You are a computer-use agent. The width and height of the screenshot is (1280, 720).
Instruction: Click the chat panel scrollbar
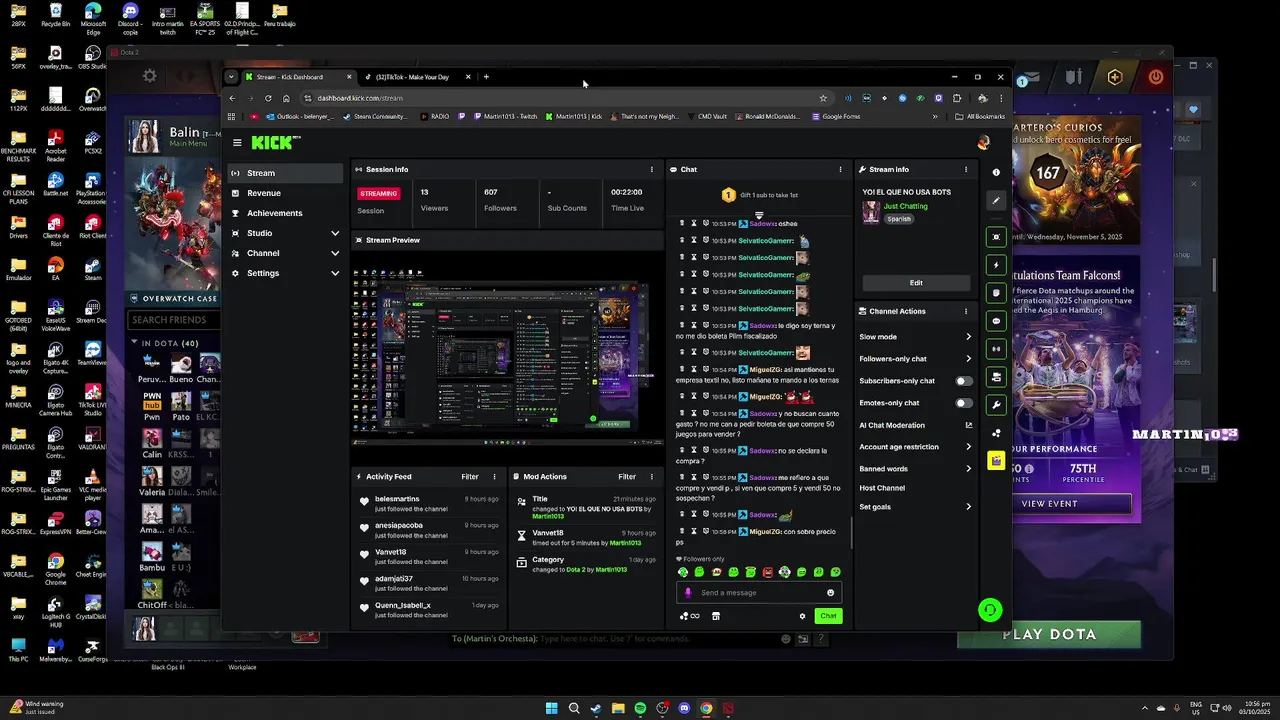pos(851,533)
